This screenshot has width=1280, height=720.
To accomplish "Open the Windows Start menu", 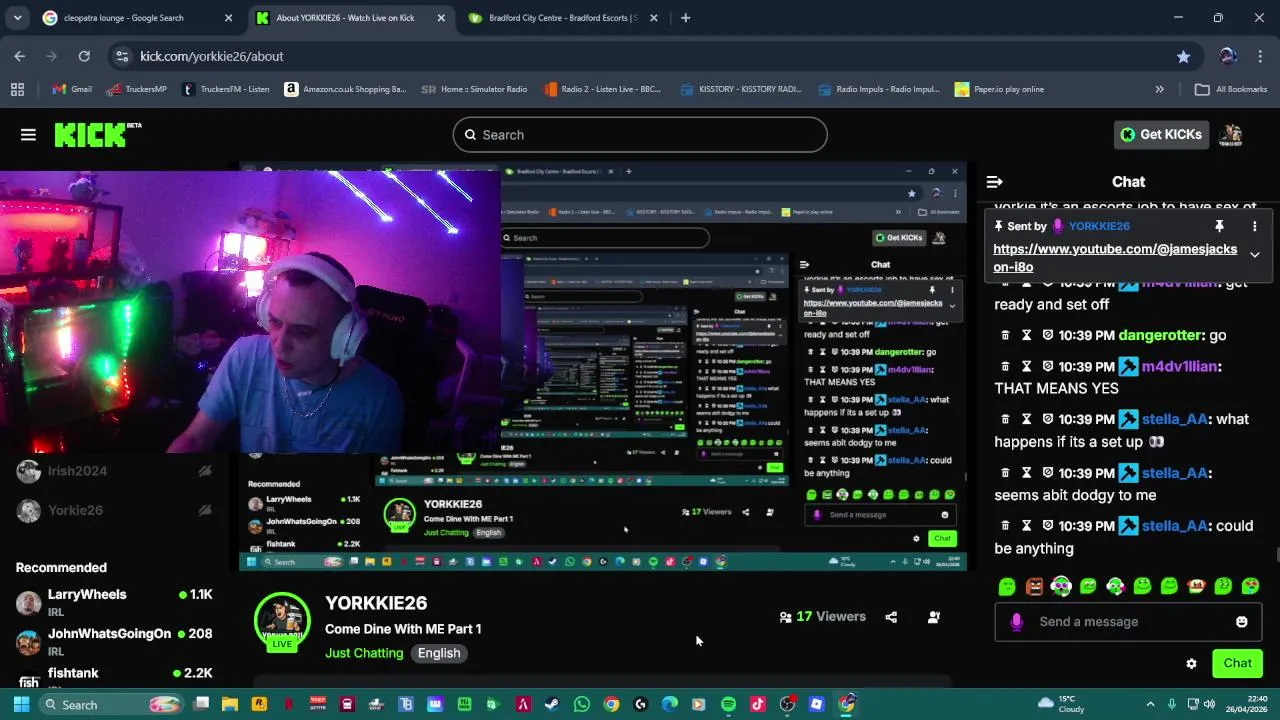I will click(21, 705).
